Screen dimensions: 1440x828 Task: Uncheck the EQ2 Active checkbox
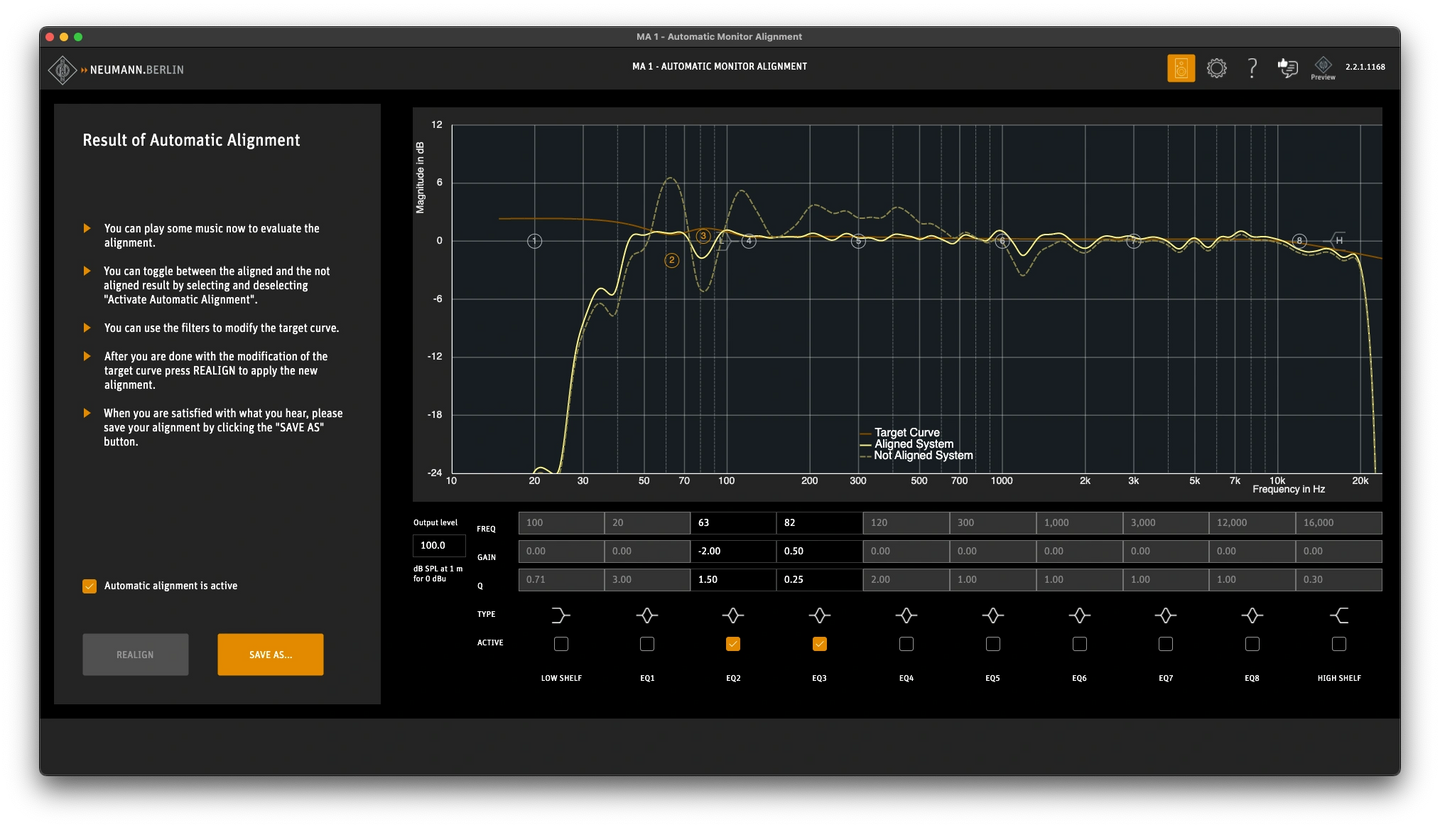733,644
